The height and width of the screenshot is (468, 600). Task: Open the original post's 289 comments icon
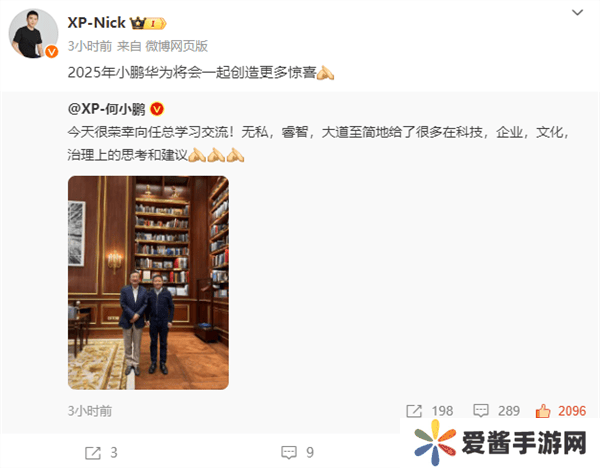click(481, 411)
